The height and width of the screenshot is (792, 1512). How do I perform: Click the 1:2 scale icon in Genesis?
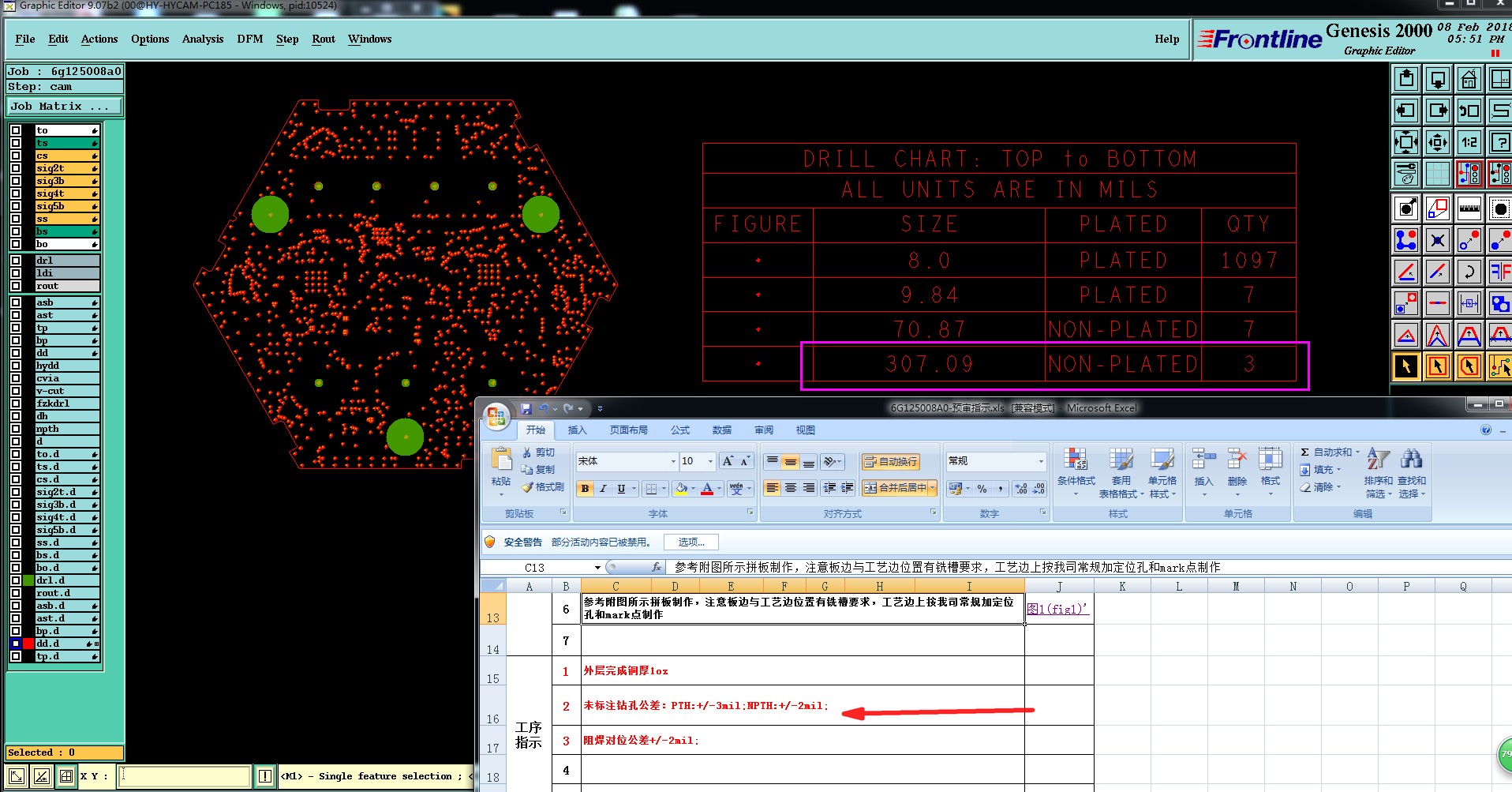coord(1469,142)
